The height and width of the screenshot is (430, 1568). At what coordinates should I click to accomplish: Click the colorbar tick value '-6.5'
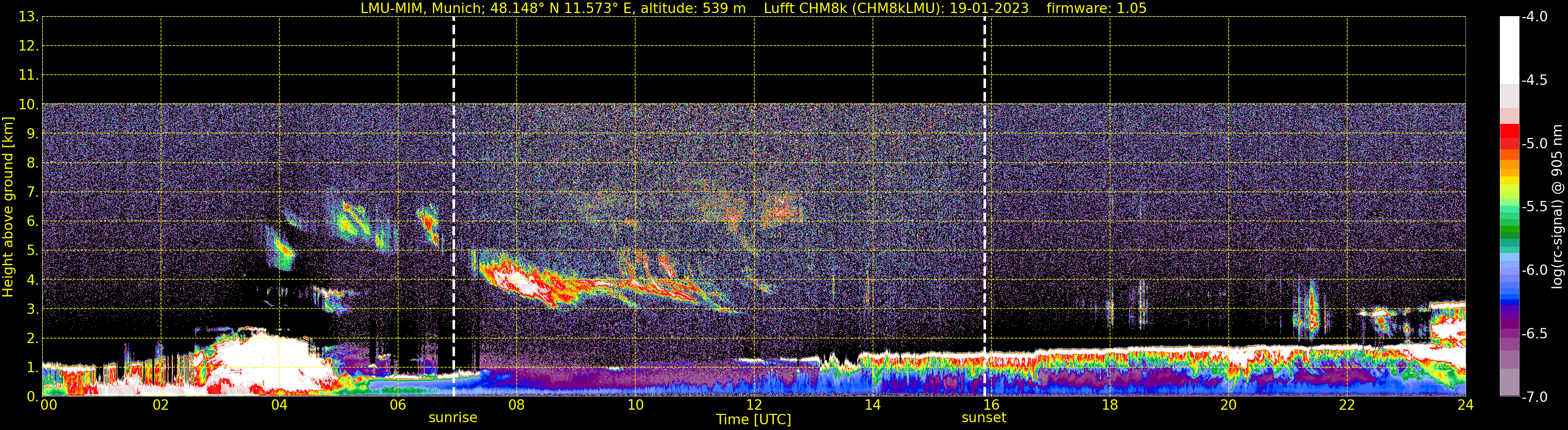click(x=1534, y=334)
